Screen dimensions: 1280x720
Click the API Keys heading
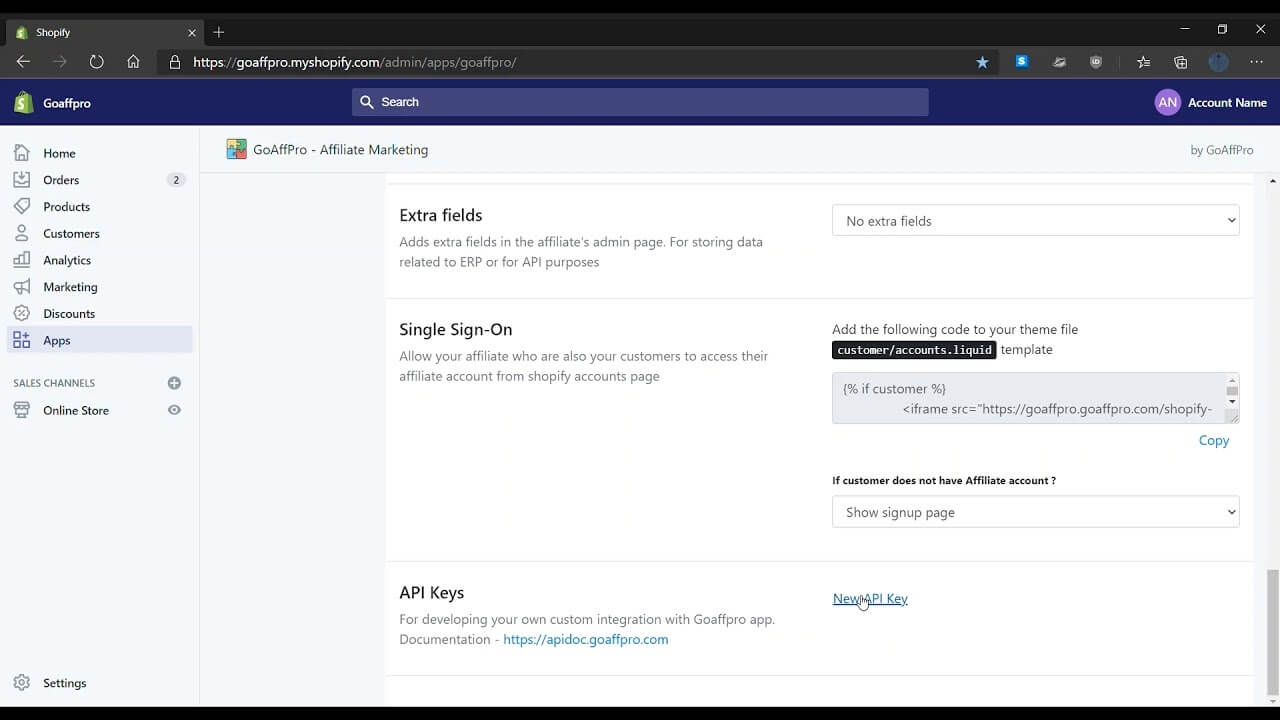(x=431, y=592)
